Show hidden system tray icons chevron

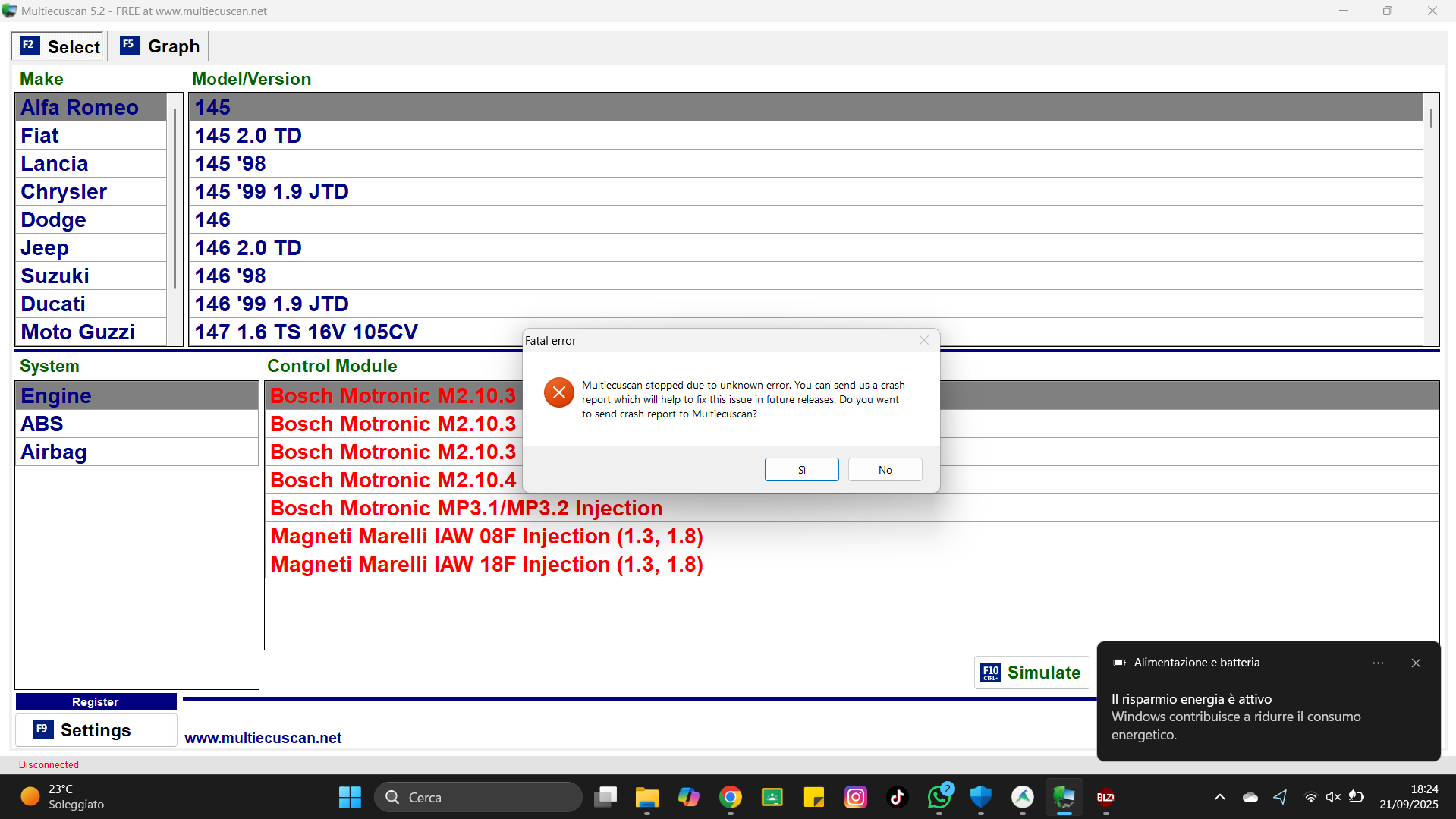pyautogui.click(x=1219, y=797)
